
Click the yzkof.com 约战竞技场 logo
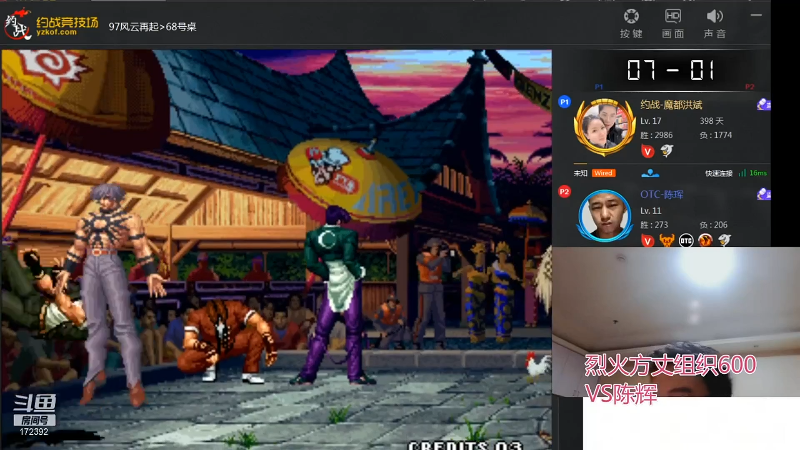51,23
